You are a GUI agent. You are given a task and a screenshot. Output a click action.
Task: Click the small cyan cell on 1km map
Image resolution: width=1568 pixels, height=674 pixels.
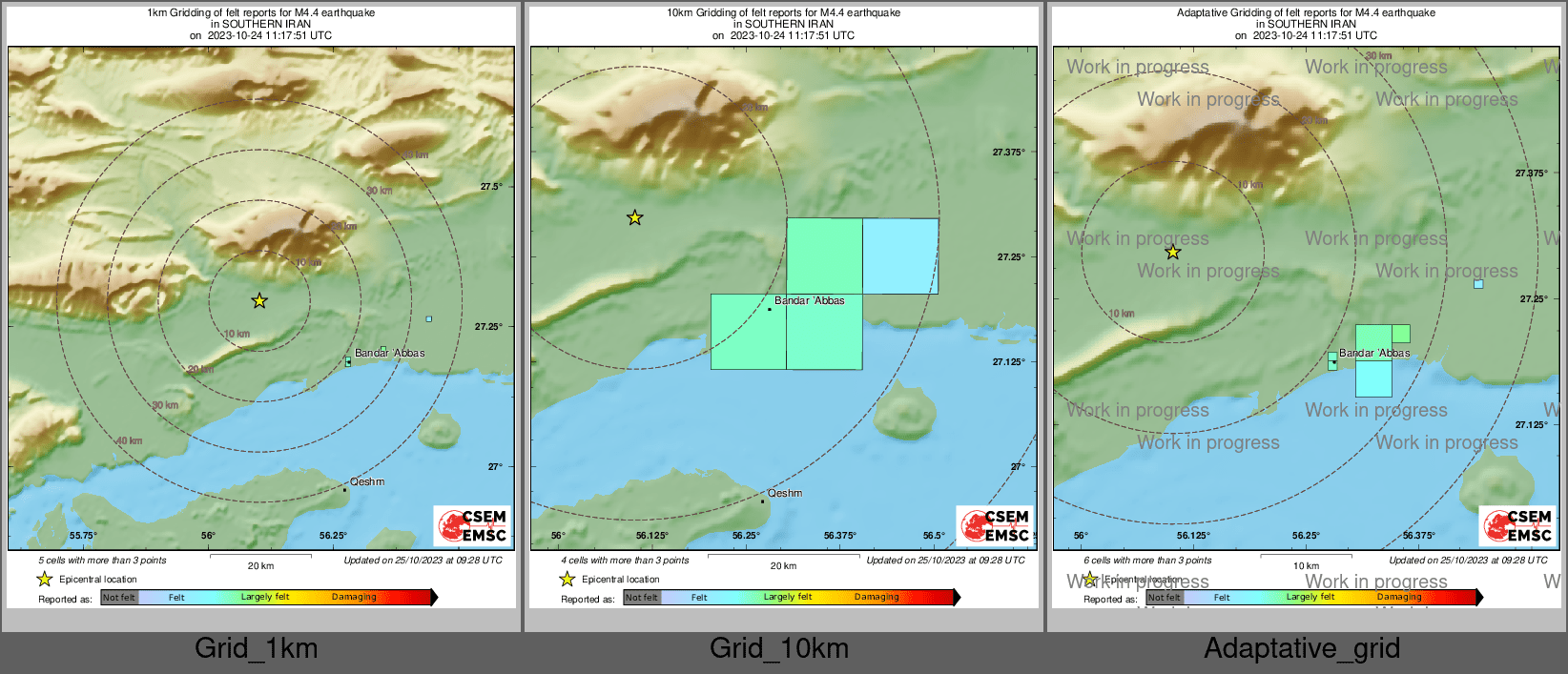pos(428,318)
